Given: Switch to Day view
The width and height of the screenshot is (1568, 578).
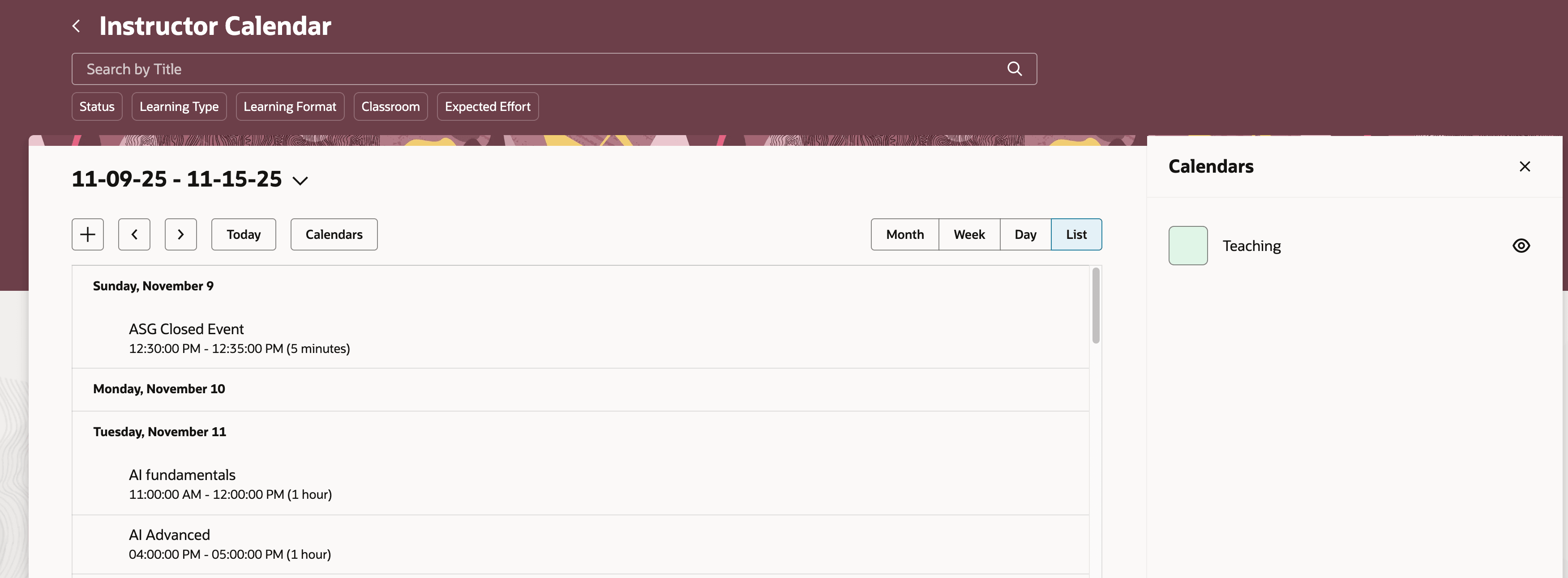Looking at the screenshot, I should 1025,234.
